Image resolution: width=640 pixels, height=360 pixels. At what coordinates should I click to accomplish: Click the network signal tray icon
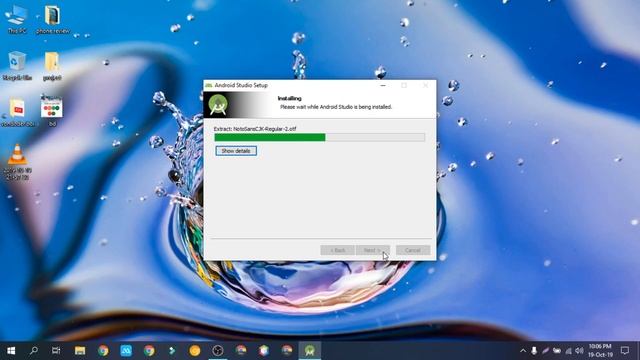568,351
